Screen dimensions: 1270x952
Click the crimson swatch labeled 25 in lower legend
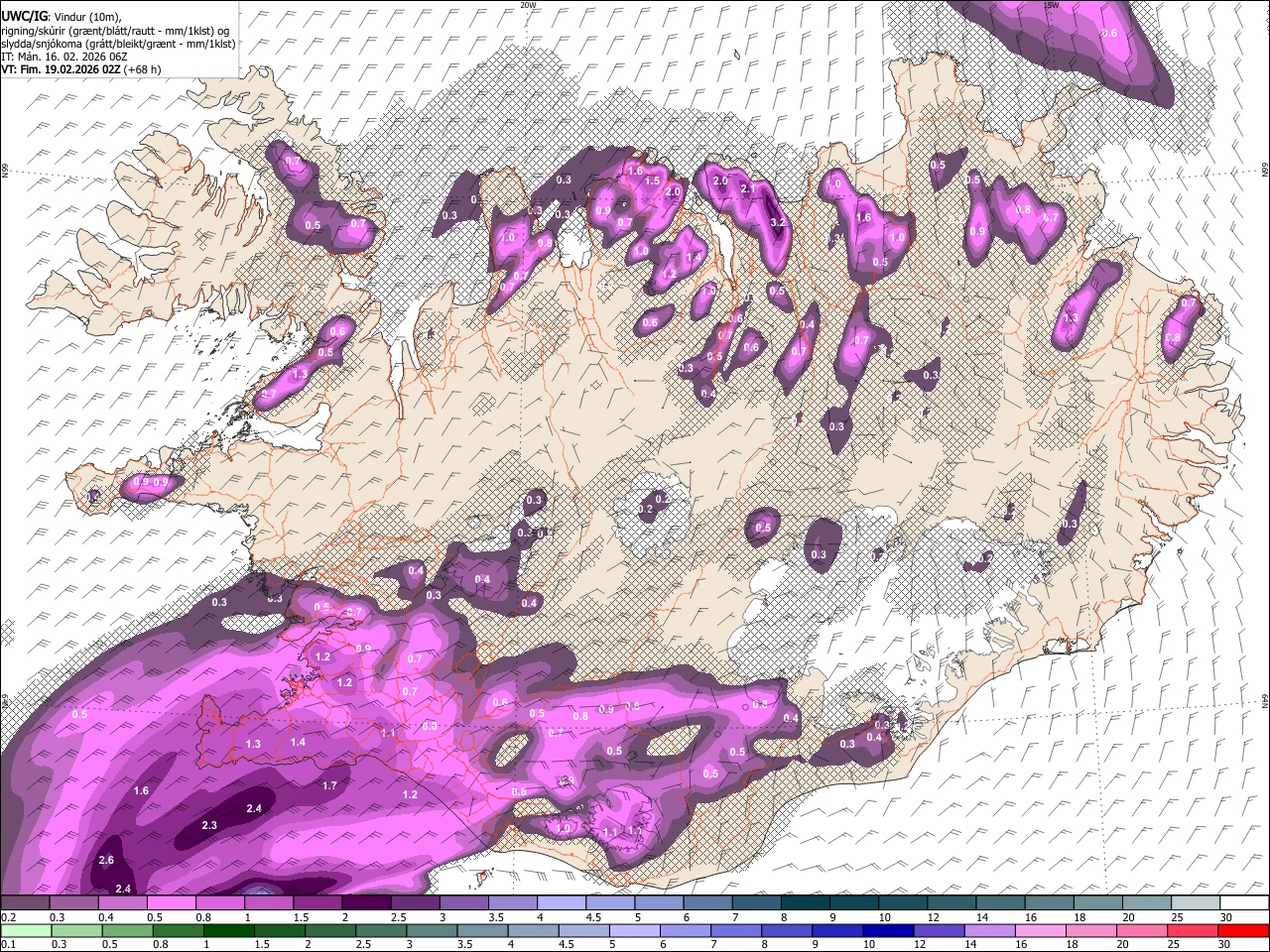coord(1194,930)
